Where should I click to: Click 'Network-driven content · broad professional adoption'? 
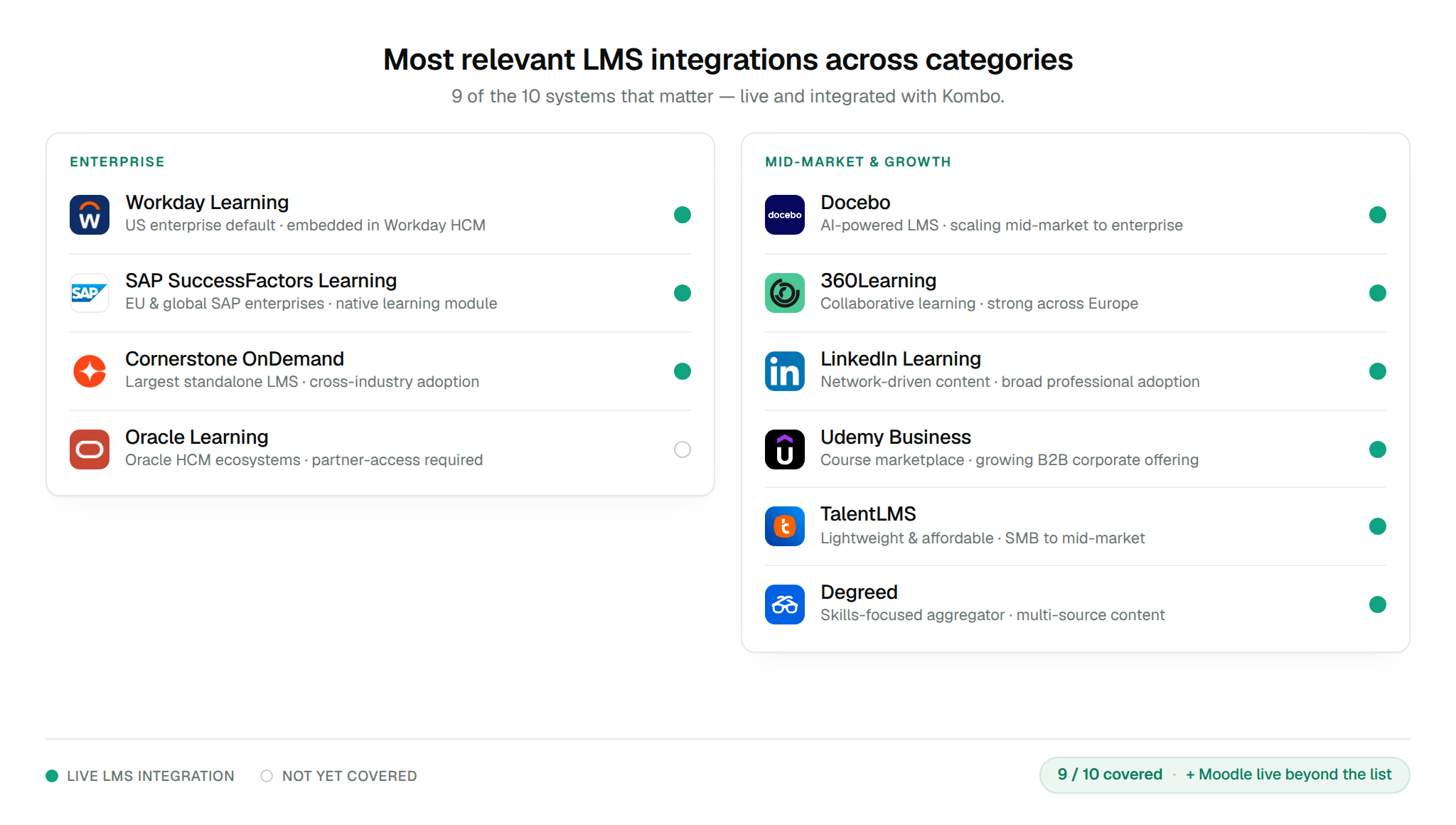(x=1010, y=382)
